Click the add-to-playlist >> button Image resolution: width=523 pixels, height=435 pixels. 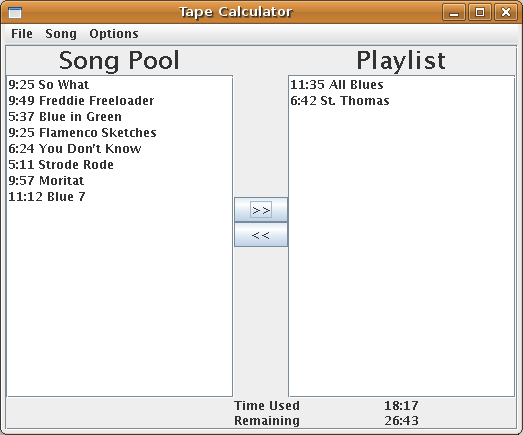(x=261, y=210)
